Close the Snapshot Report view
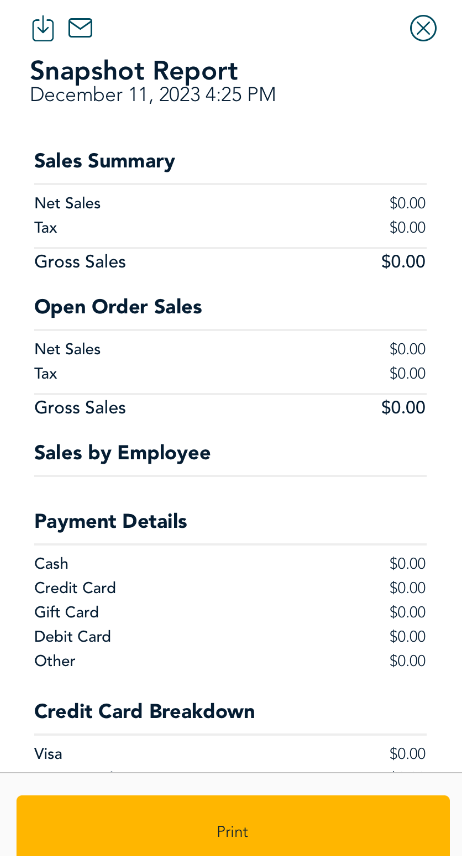Viewport: 462px width, 856px height. tap(423, 28)
